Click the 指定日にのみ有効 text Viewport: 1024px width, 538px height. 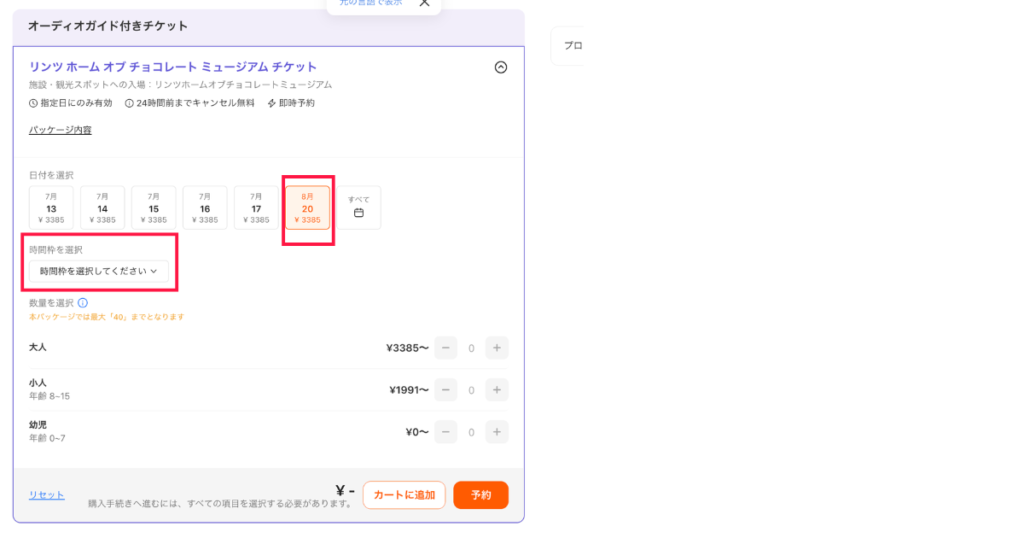pos(76,103)
